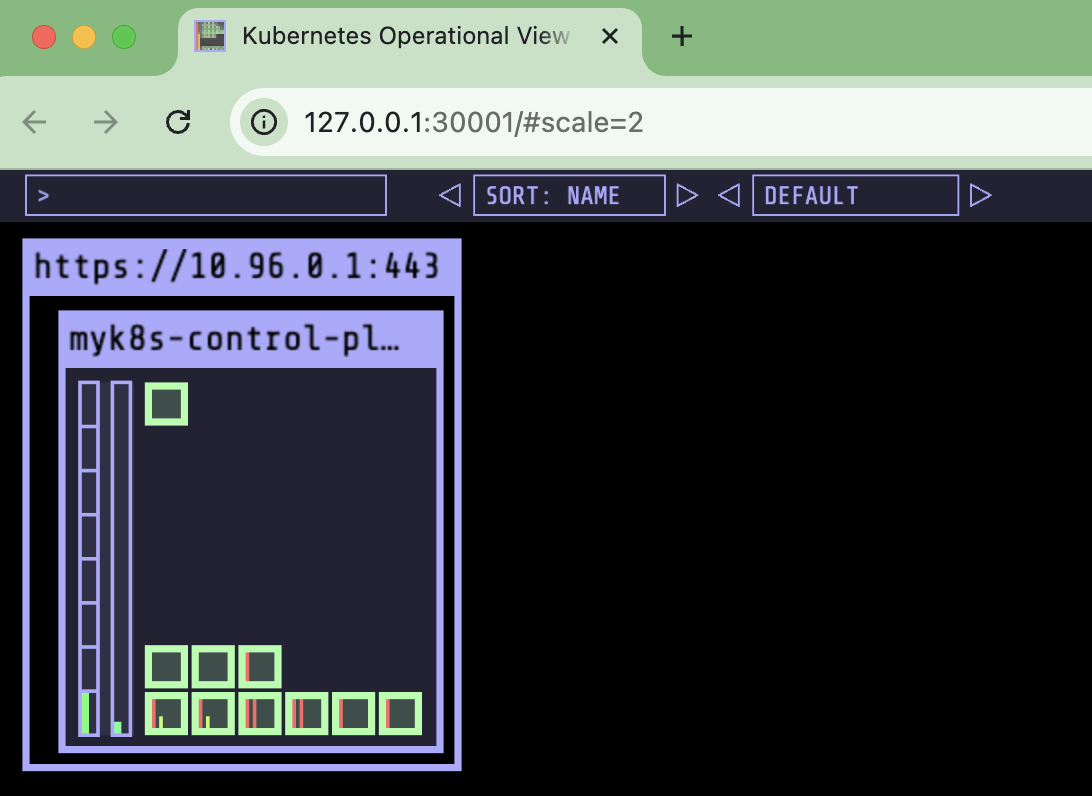1092x796 pixels.
Task: Click the left arrow before DEFAULT theme
Action: point(728,196)
